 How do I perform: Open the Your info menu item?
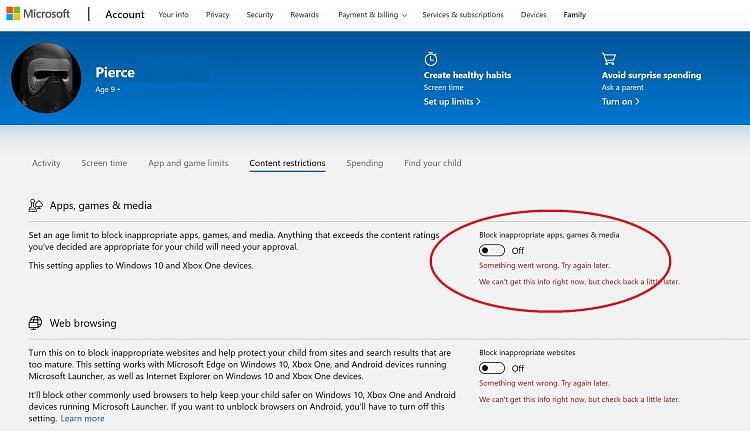coord(173,15)
